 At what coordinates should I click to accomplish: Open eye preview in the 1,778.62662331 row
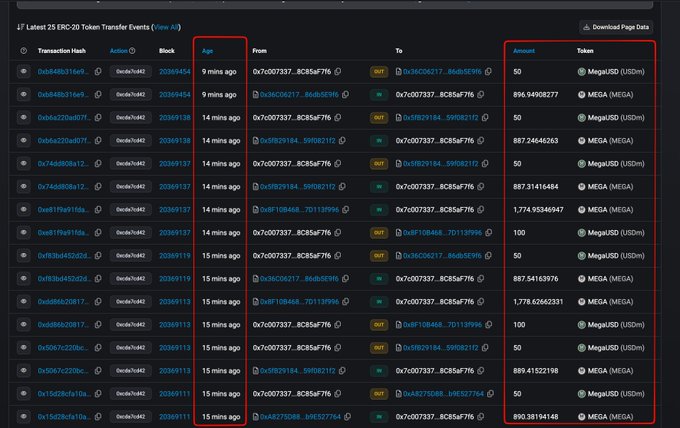click(23, 301)
